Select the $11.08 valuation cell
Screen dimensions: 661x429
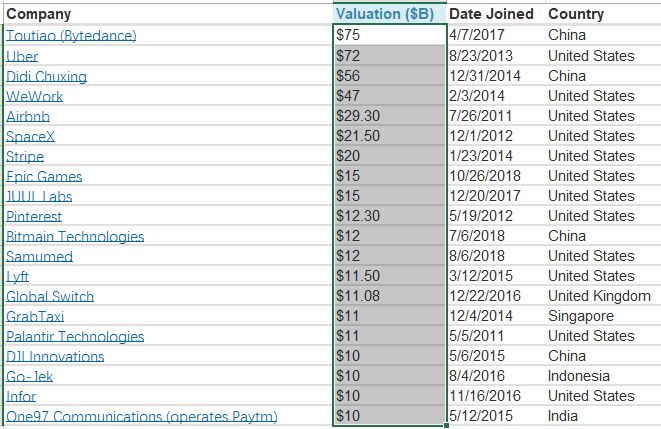click(390, 296)
